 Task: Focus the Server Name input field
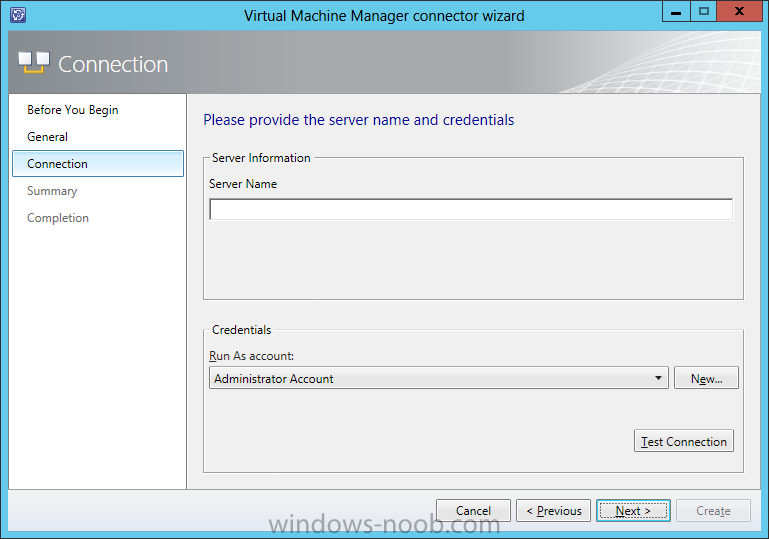tap(471, 209)
